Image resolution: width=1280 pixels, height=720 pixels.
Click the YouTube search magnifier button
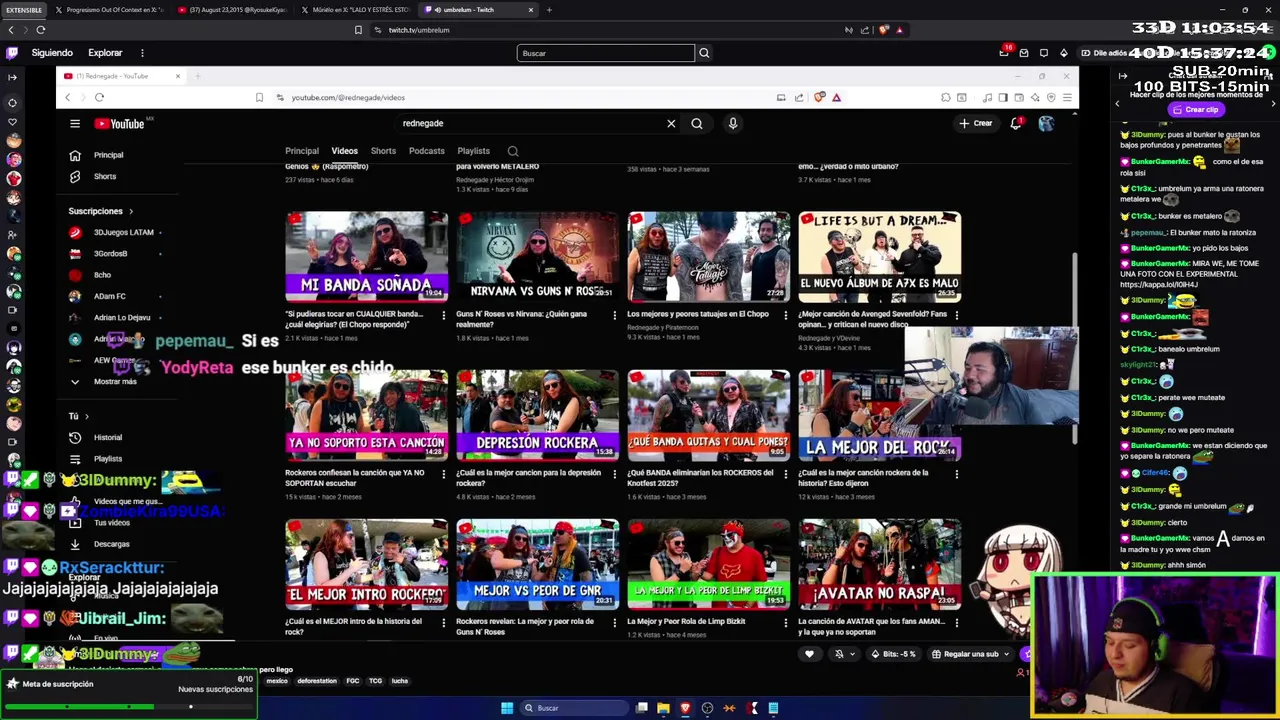pyautogui.click(x=697, y=123)
